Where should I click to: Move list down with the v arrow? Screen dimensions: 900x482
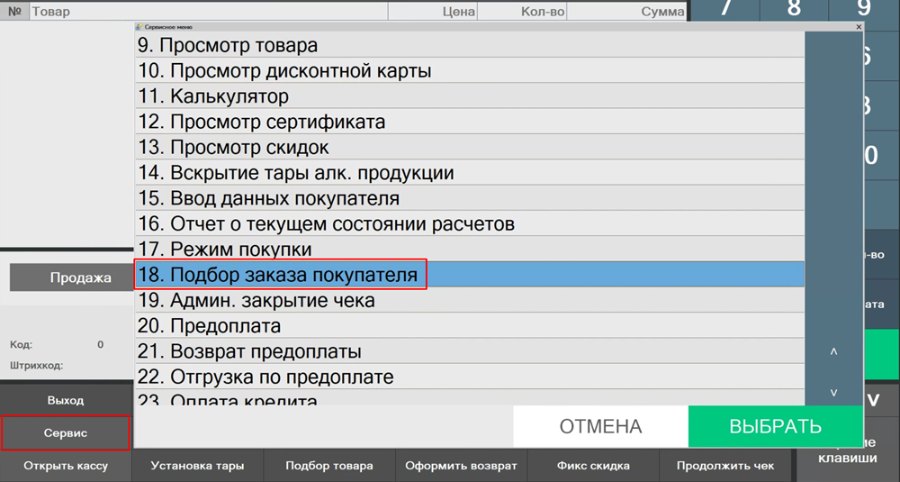coord(834,392)
